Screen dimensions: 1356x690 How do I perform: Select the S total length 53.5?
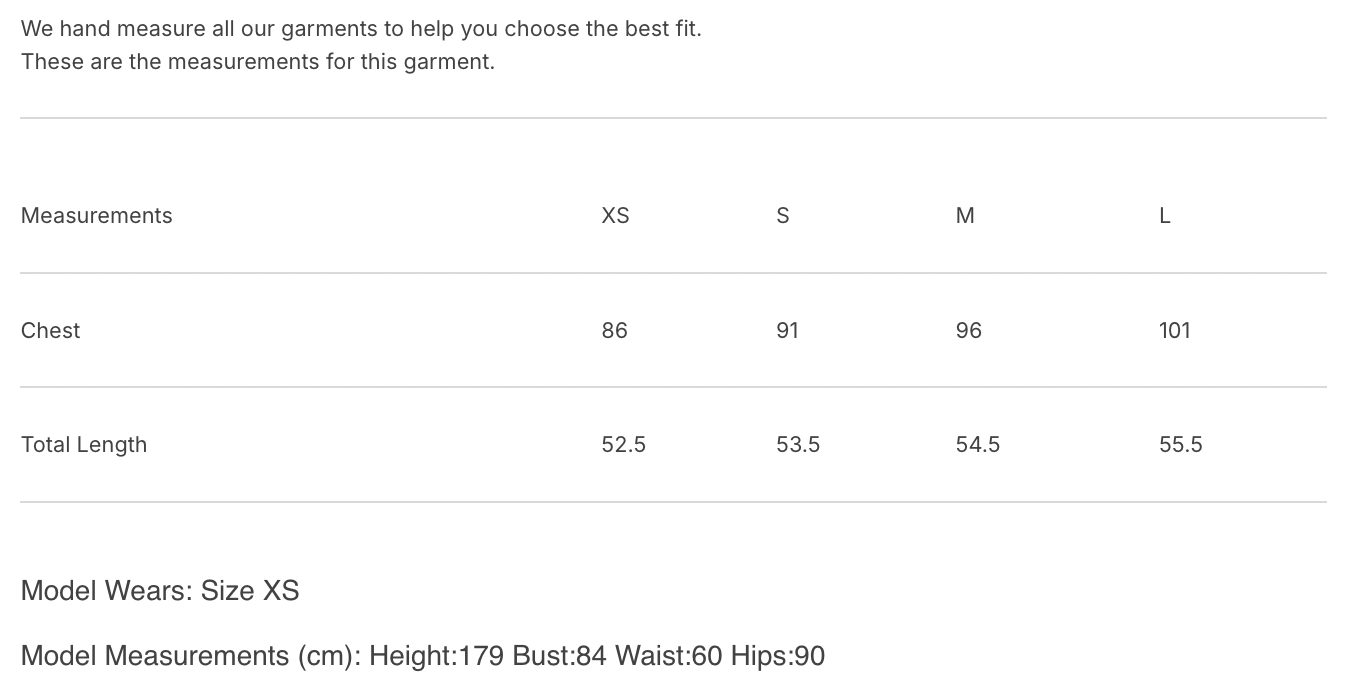click(798, 445)
